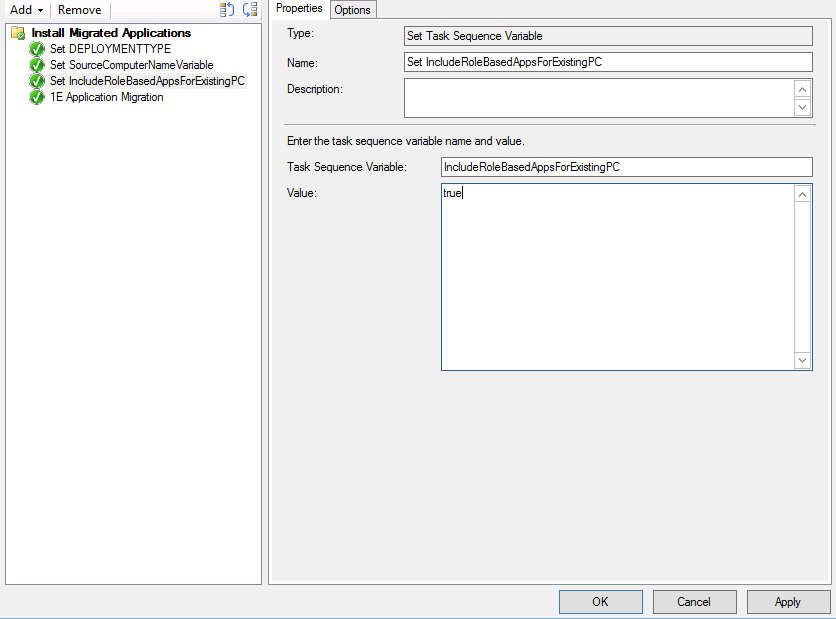Open the Add dropdown menu
The width and height of the screenshot is (836, 619).
pyautogui.click(x=26, y=10)
